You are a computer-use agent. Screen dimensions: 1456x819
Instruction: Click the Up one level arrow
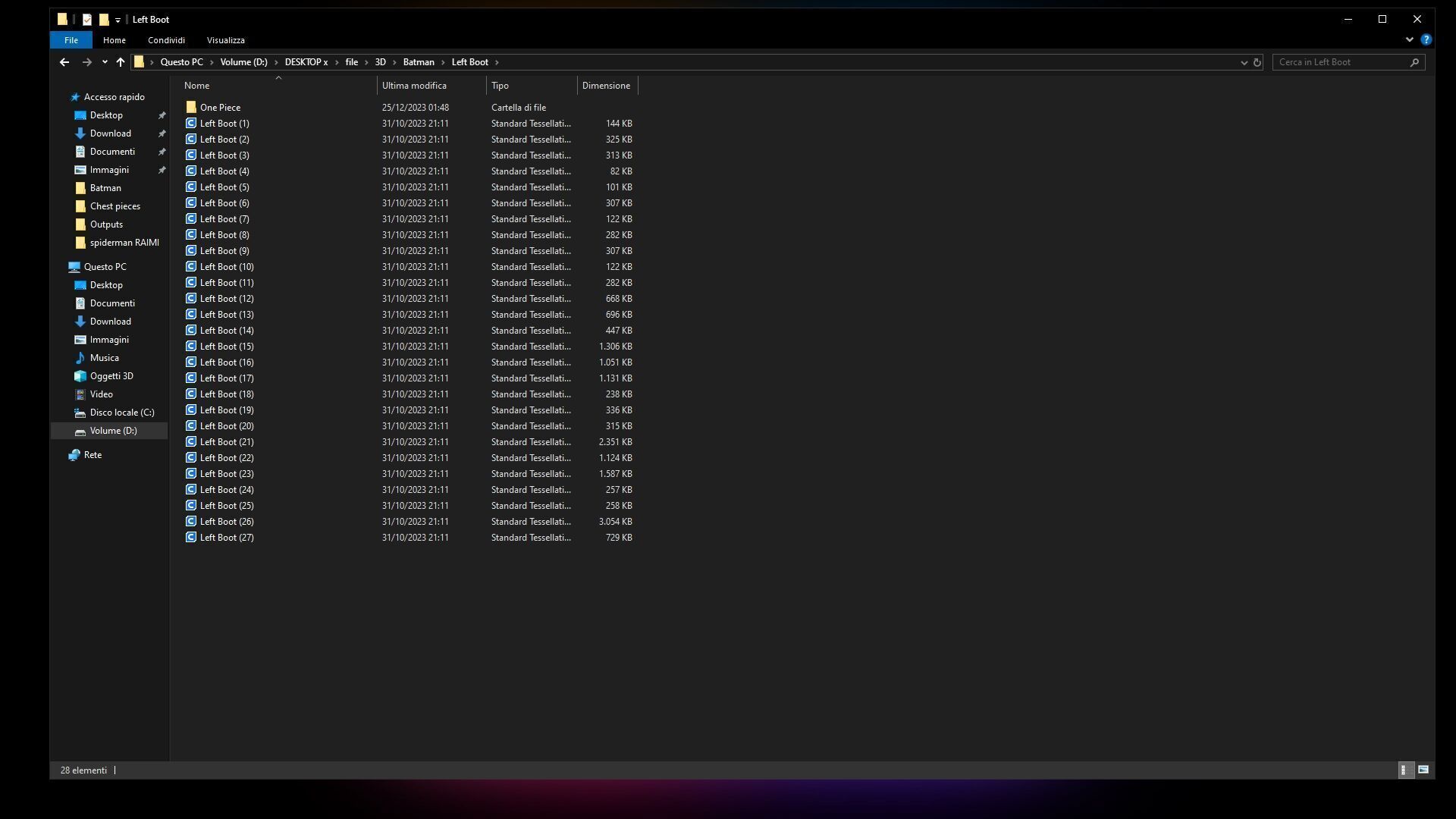tap(121, 62)
